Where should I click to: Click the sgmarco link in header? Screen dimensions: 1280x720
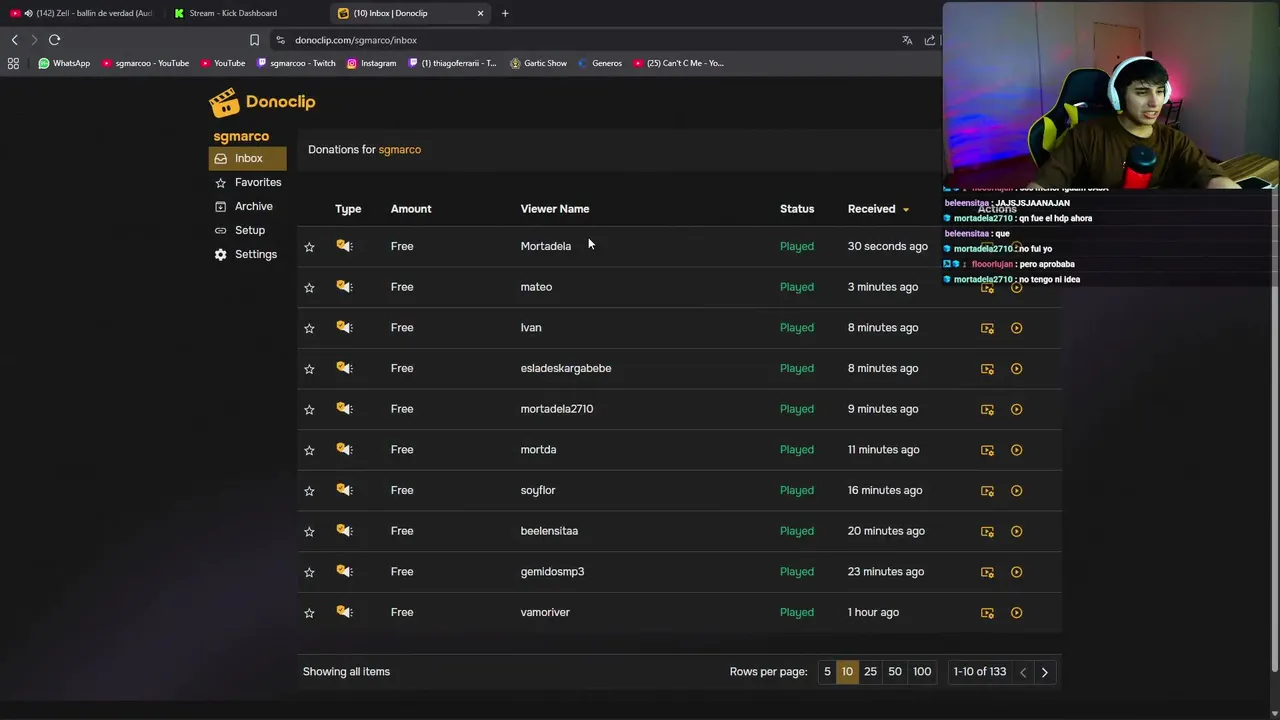(x=400, y=150)
